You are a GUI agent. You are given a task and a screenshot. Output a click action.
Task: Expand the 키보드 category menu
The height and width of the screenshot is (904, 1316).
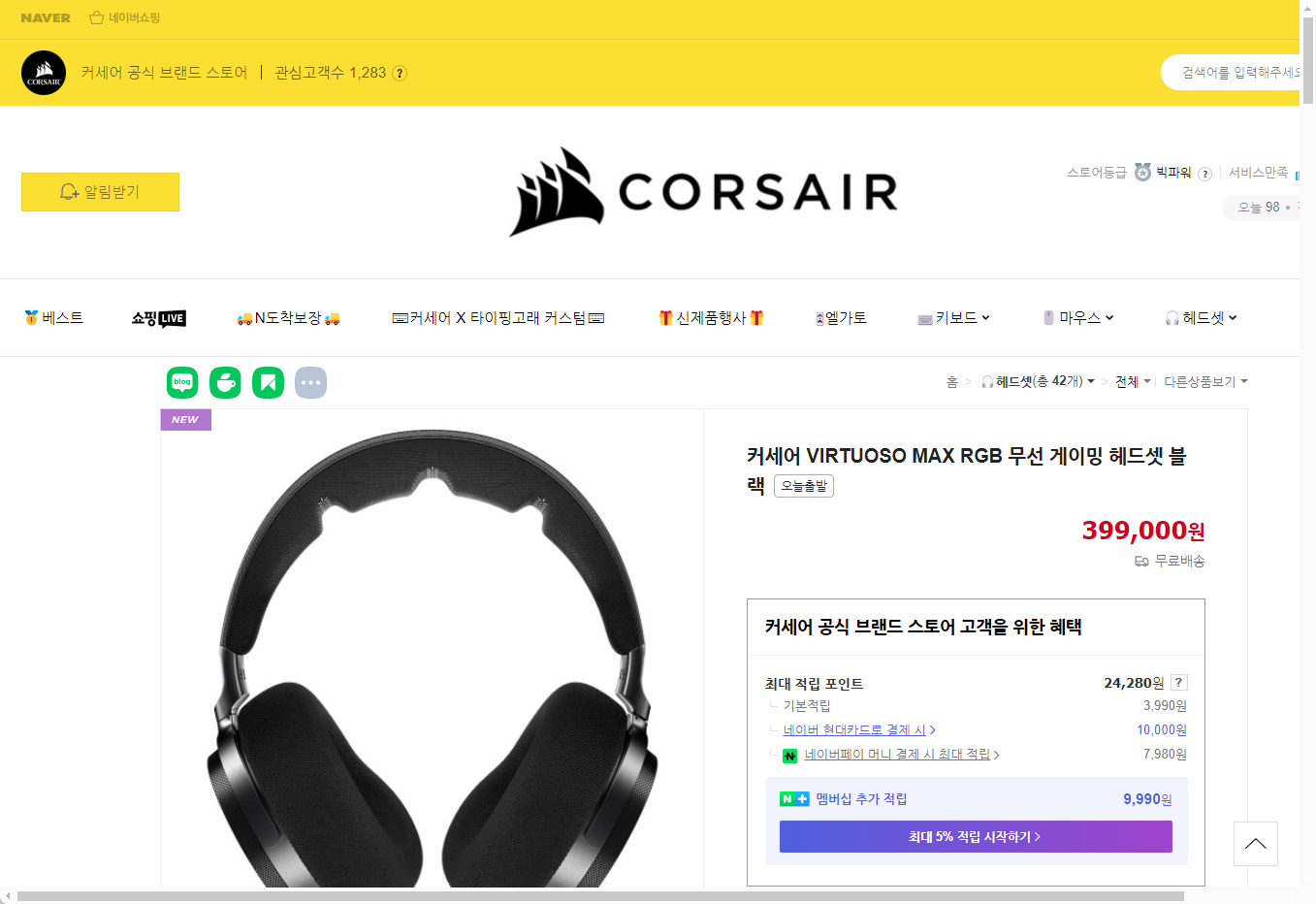tap(954, 318)
